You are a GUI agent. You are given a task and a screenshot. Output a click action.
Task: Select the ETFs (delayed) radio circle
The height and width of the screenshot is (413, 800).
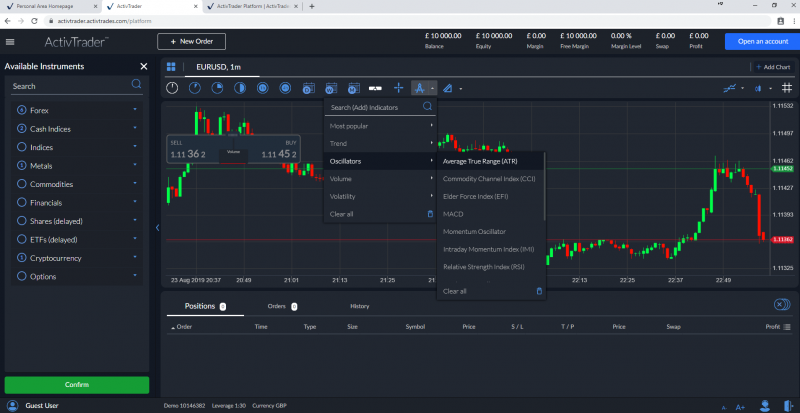[x=21, y=239]
